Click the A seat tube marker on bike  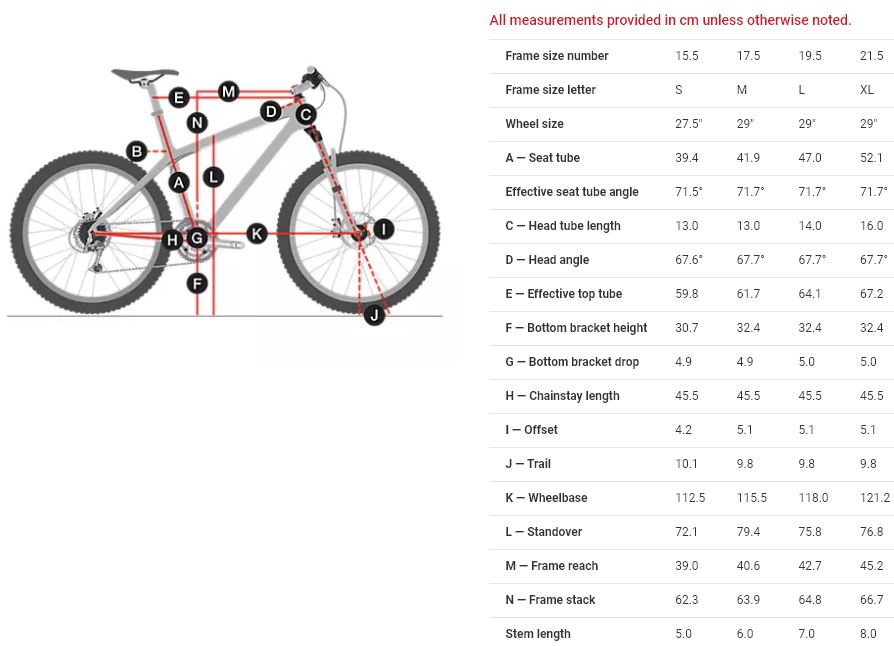click(x=179, y=182)
